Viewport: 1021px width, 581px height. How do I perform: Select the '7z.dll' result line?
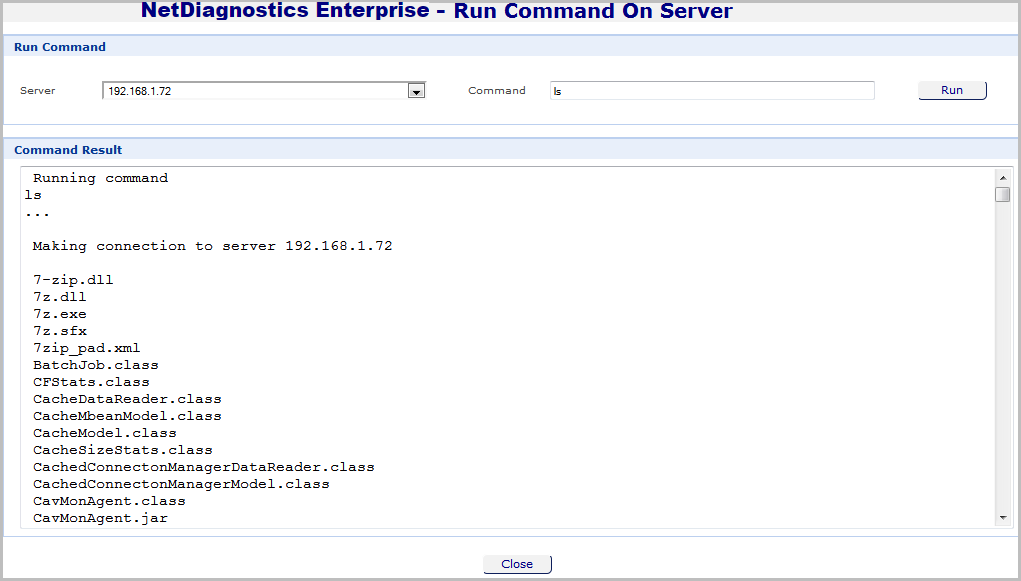coord(60,297)
